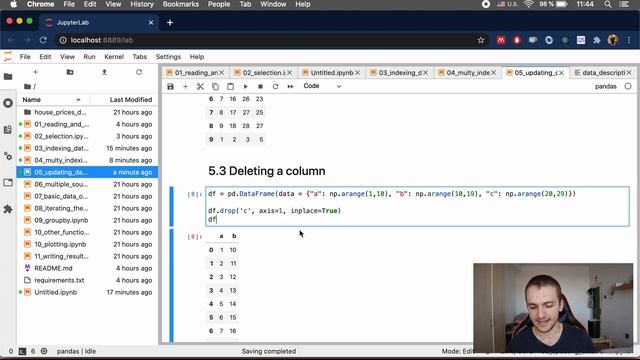Image resolution: width=640 pixels, height=360 pixels.
Task: Open the cell type Code dropdown
Action: (322, 86)
